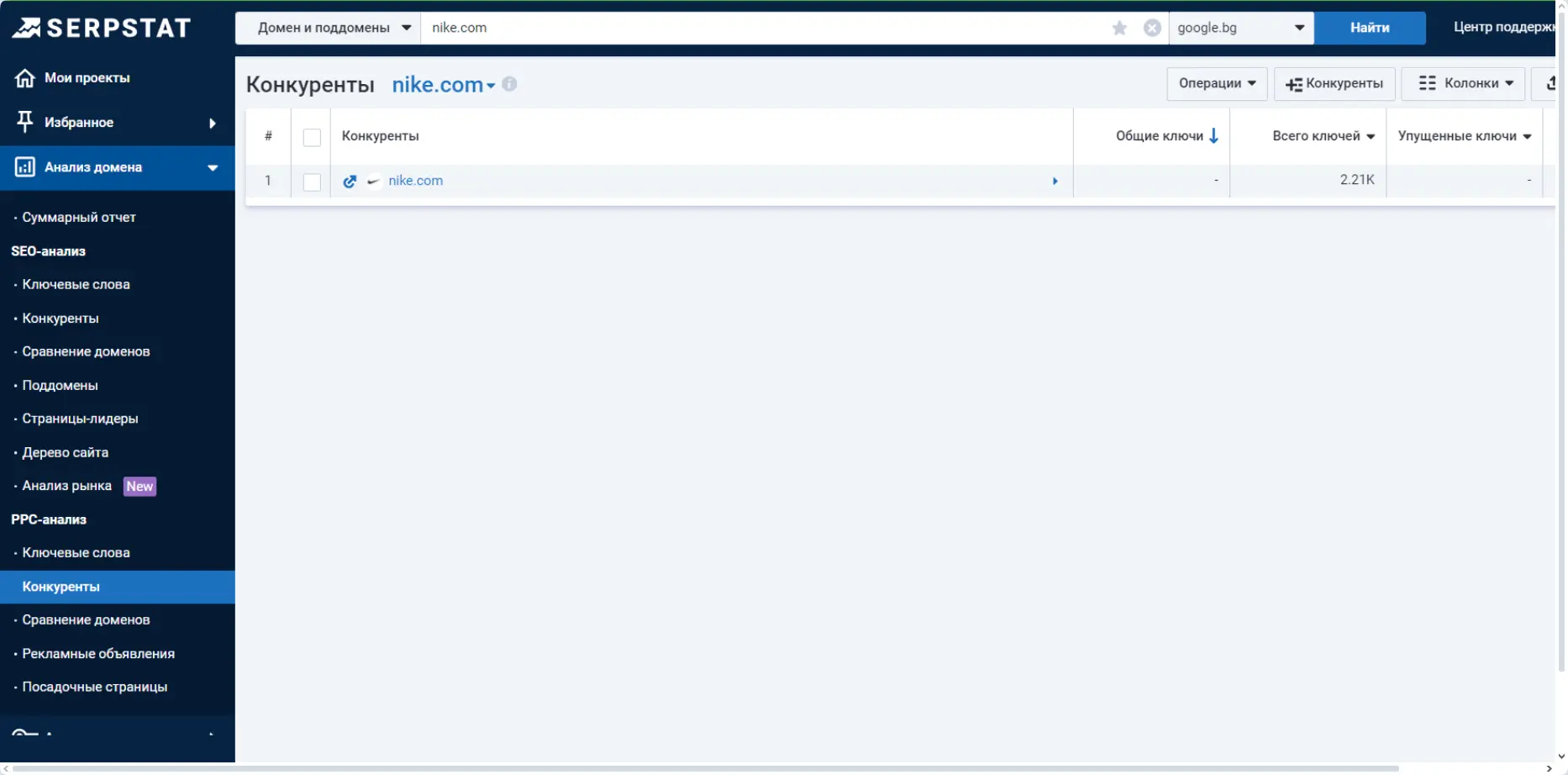
Task: Expand the Операции dropdown
Action: tap(1216, 83)
